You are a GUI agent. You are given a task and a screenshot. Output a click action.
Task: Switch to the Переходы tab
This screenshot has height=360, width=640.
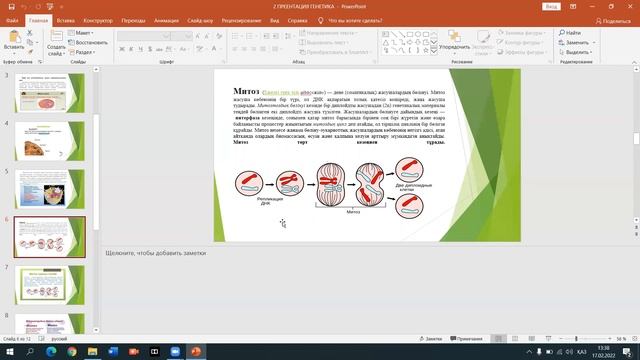(133, 20)
